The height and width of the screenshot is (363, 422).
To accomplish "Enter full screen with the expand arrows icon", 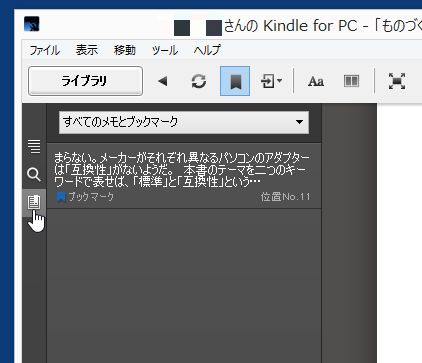I will pyautogui.click(x=397, y=81).
